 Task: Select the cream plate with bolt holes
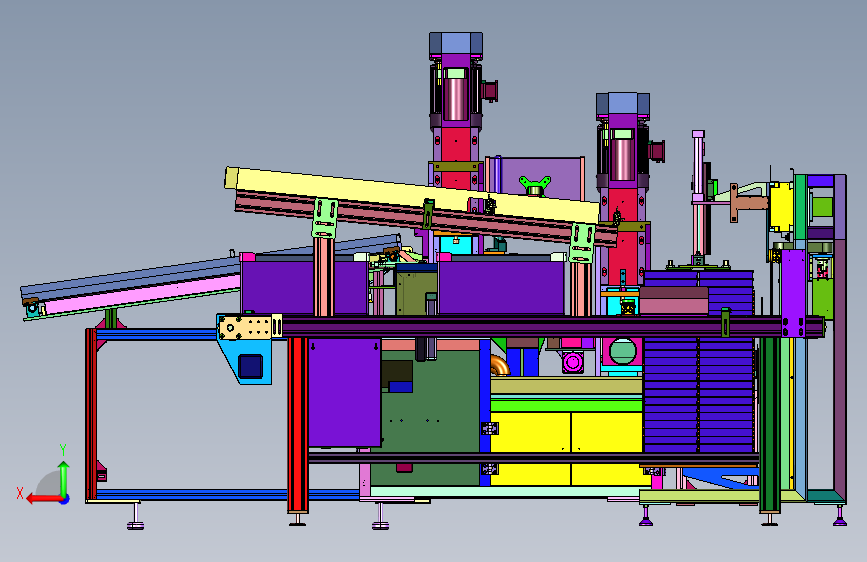click(x=246, y=327)
